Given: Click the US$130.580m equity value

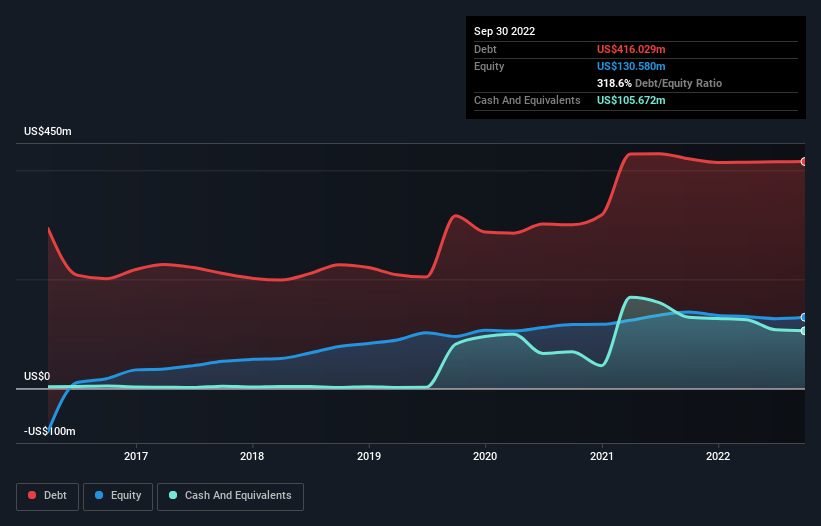Looking at the screenshot, I should point(631,66).
